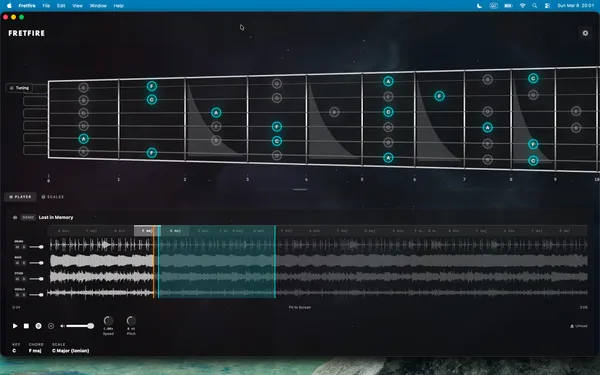Open Spotlight search in the menu bar
This screenshot has height=375, width=600.
click(x=535, y=6)
